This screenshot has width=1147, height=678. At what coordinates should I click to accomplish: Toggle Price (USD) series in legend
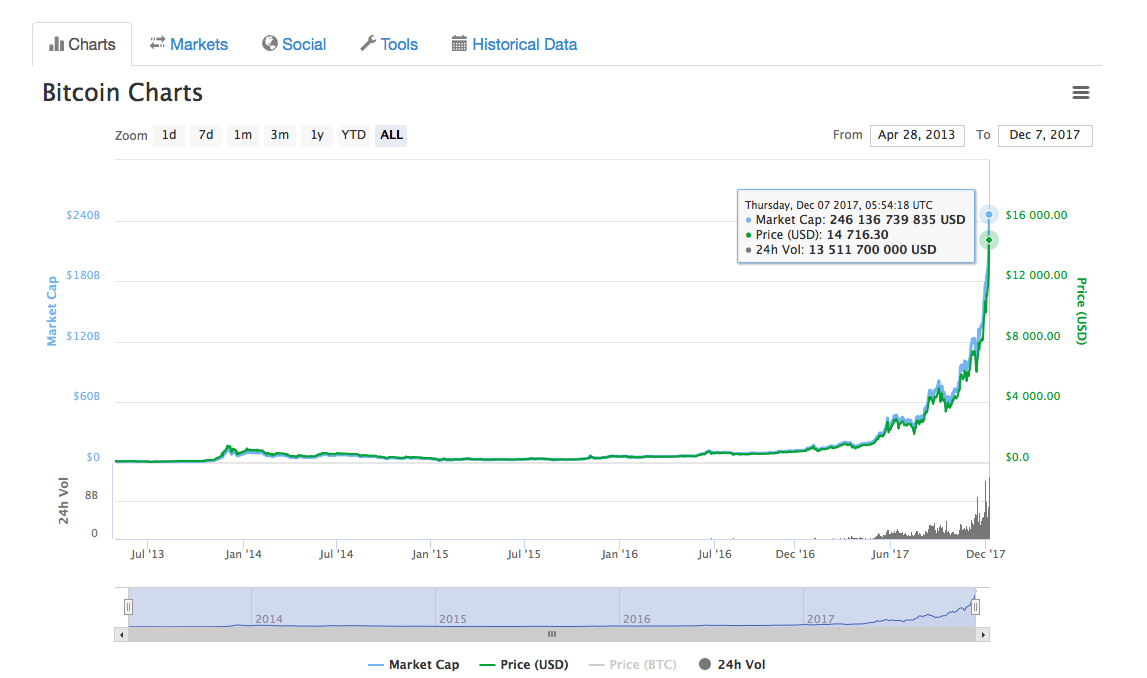coord(523,664)
